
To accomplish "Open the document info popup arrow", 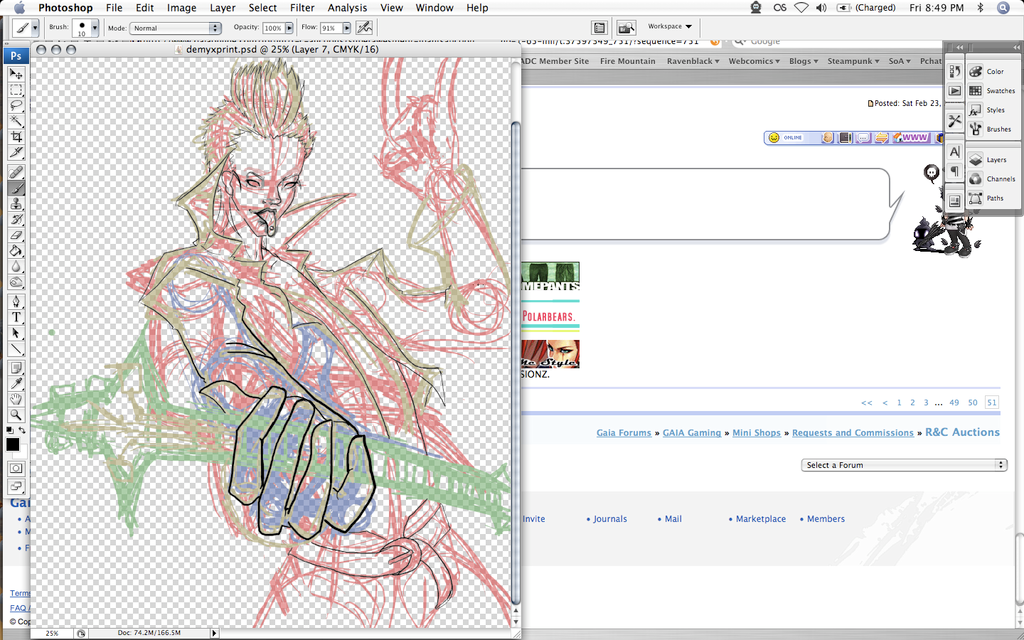I will pos(214,633).
